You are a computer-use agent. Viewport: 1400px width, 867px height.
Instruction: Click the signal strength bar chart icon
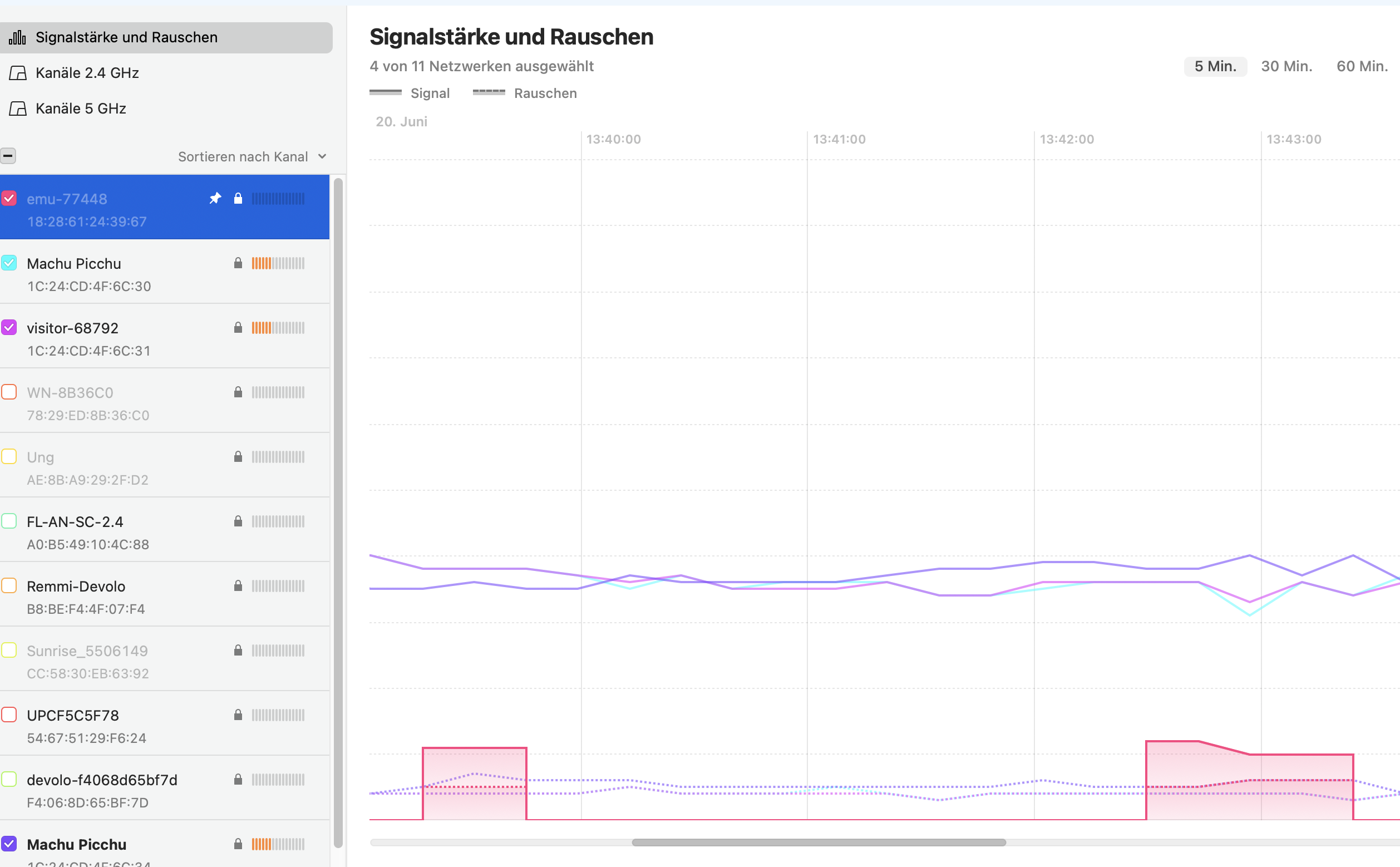tap(17, 37)
